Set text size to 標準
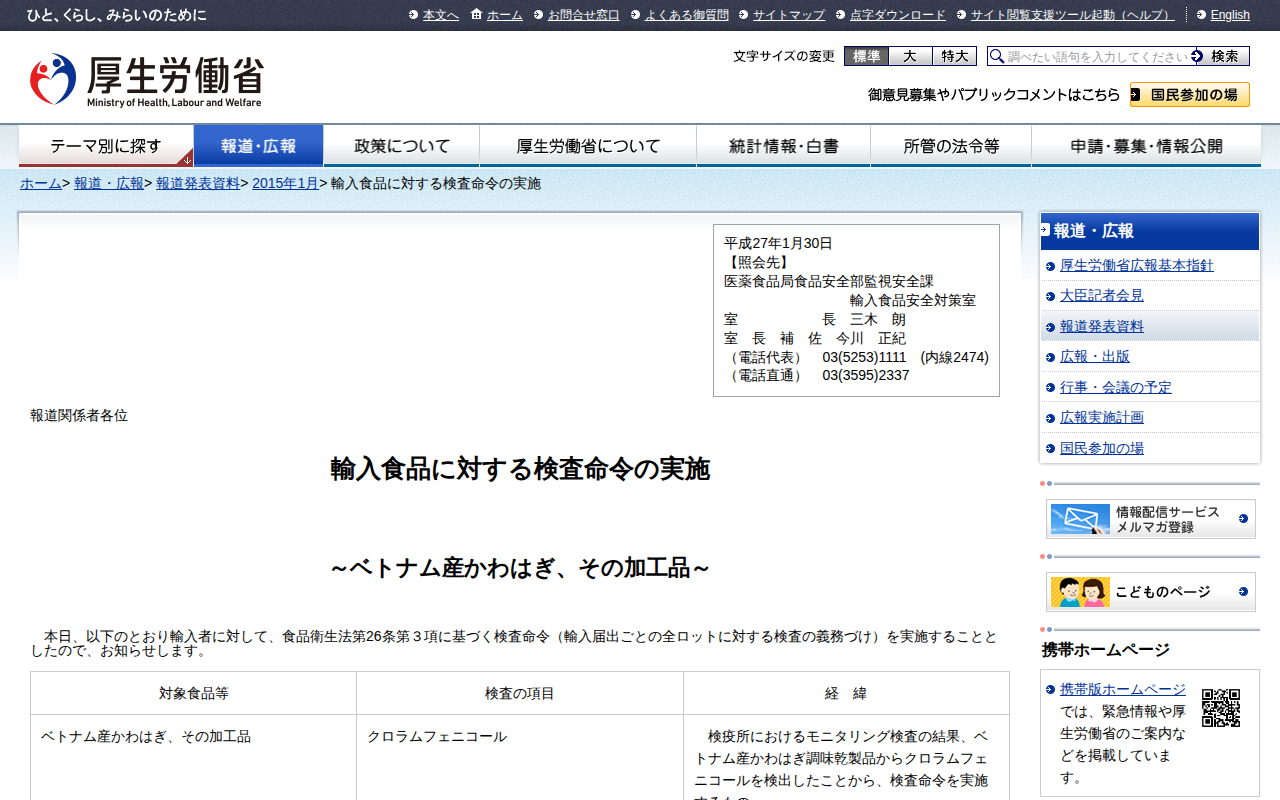 click(866, 56)
